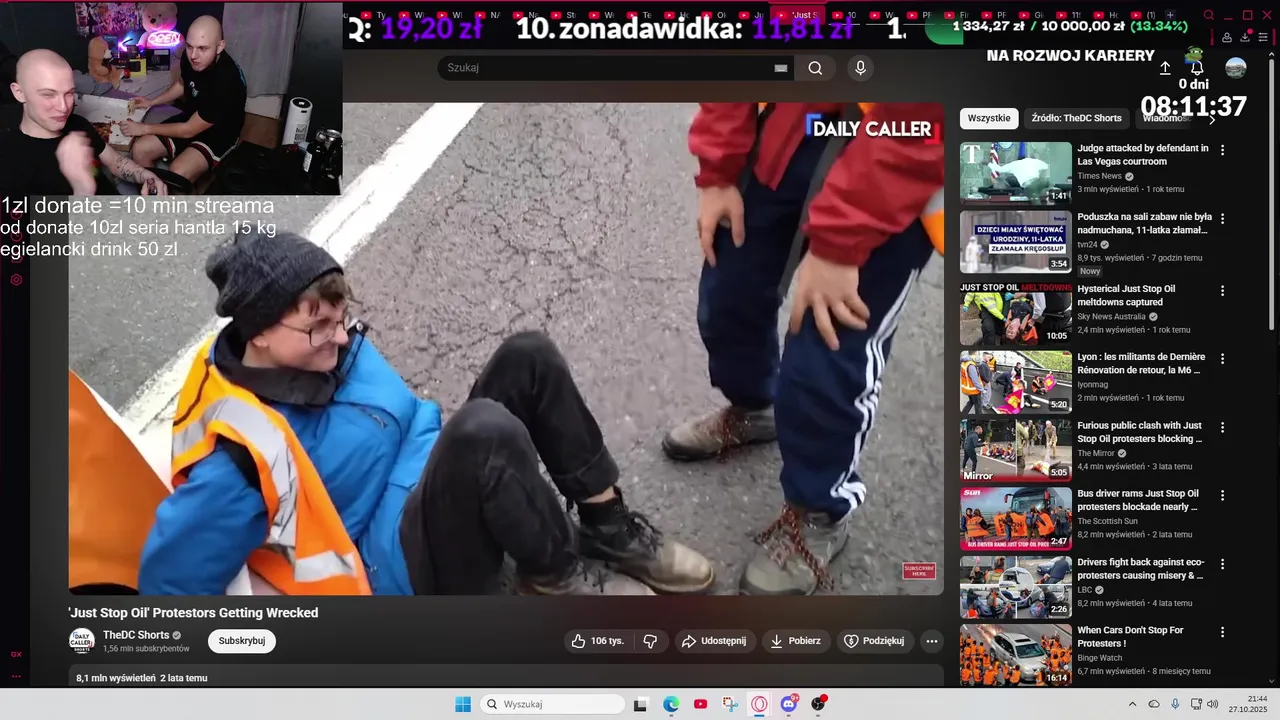The height and width of the screenshot is (720, 1280).
Task: Open TheDC Shorts channel name link
Action: pyautogui.click(x=136, y=635)
